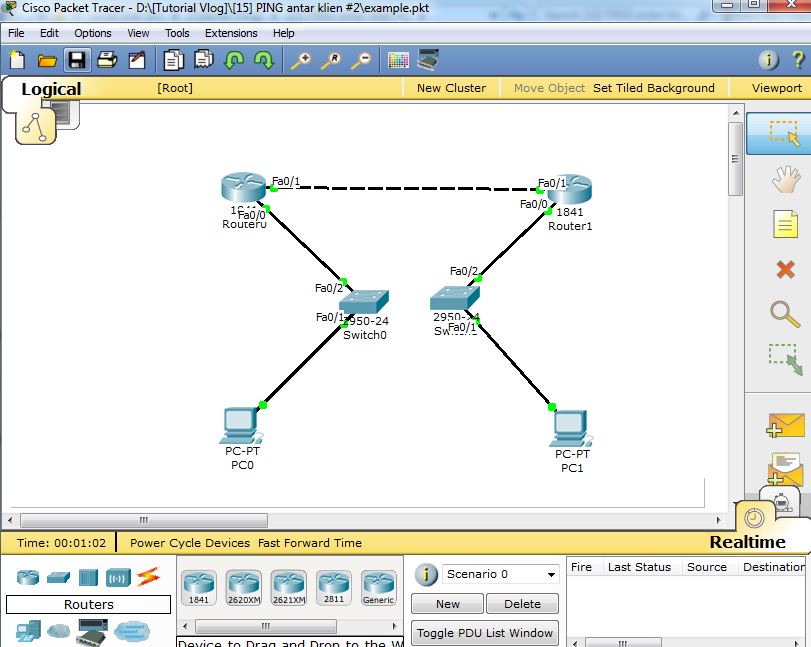Choose the Inspect magnifier tool
Viewport: 811px width, 647px height.
(x=785, y=313)
